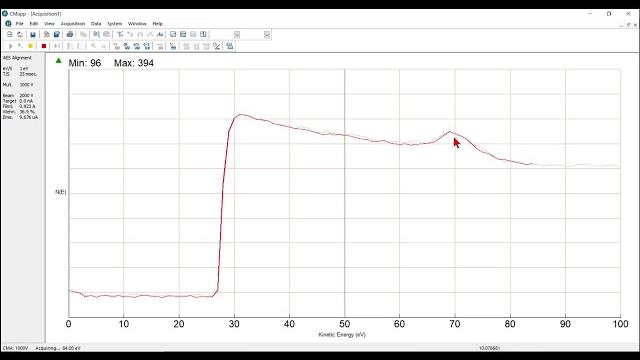This screenshot has width=640, height=360.
Task: Click the Beam 2000 V value
Action: [27, 96]
